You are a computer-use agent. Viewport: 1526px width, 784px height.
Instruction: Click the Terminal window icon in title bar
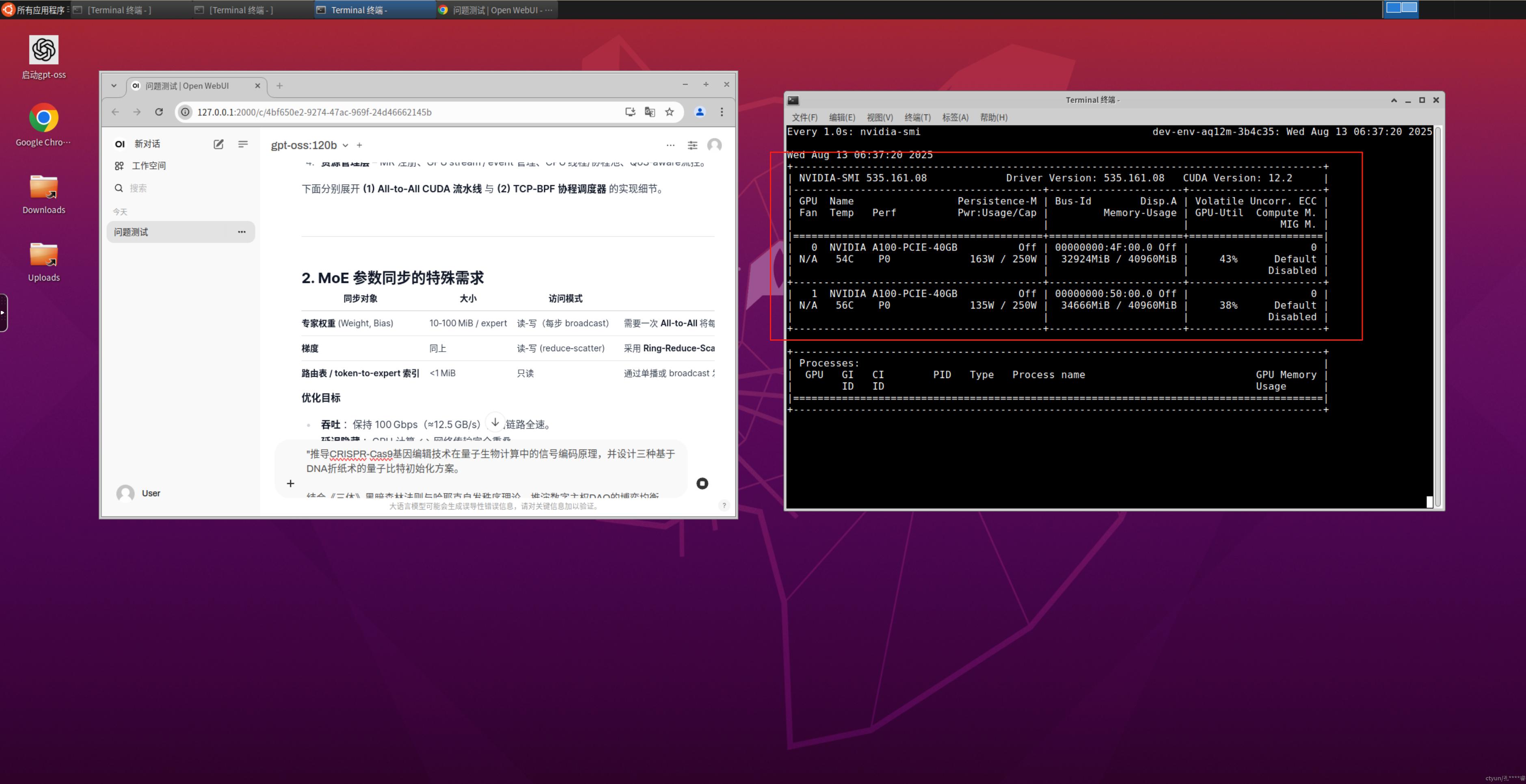(793, 100)
